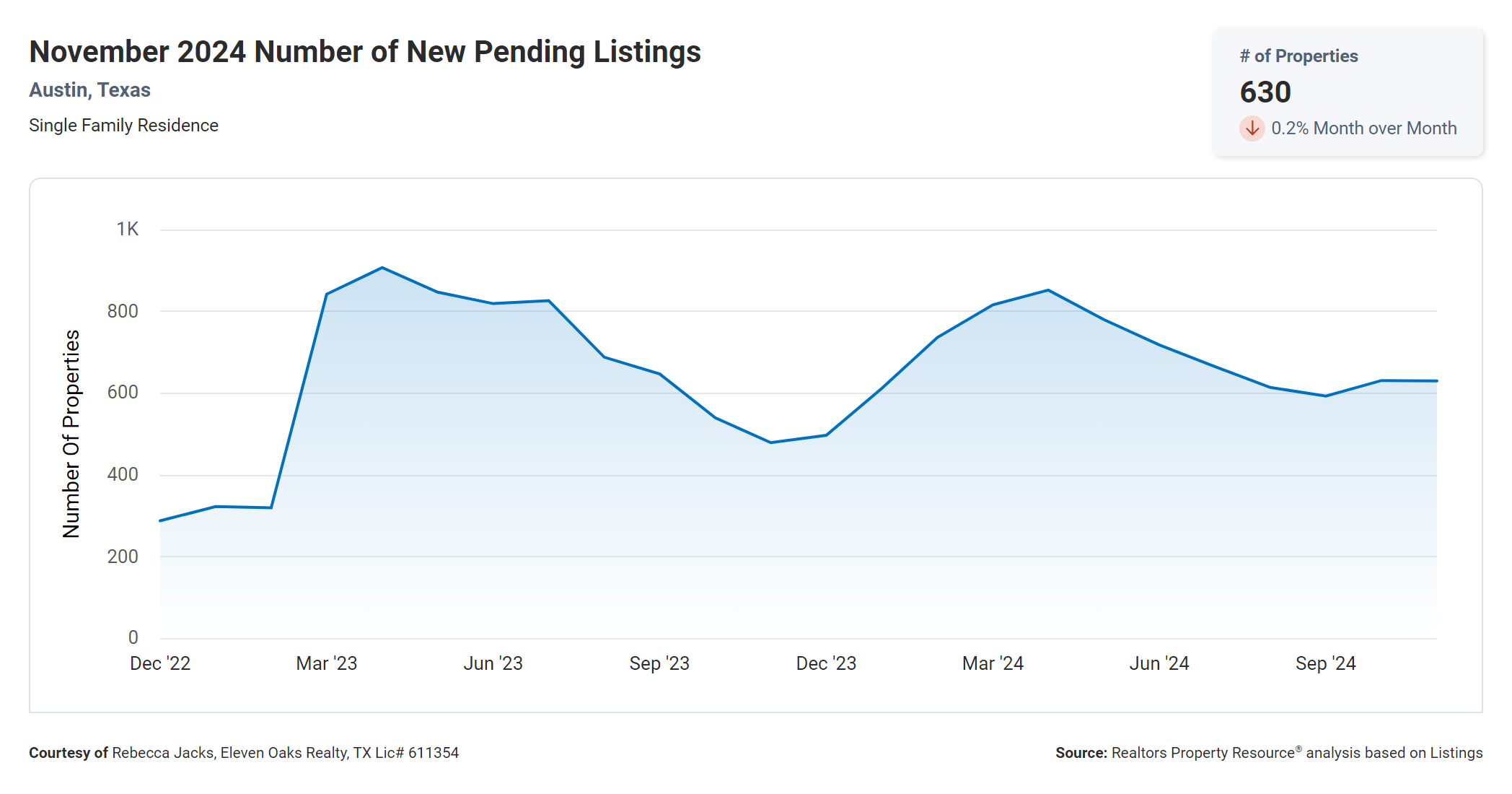This screenshot has width=1512, height=794.
Task: Select the Jun '23 x-axis label
Action: point(493,663)
